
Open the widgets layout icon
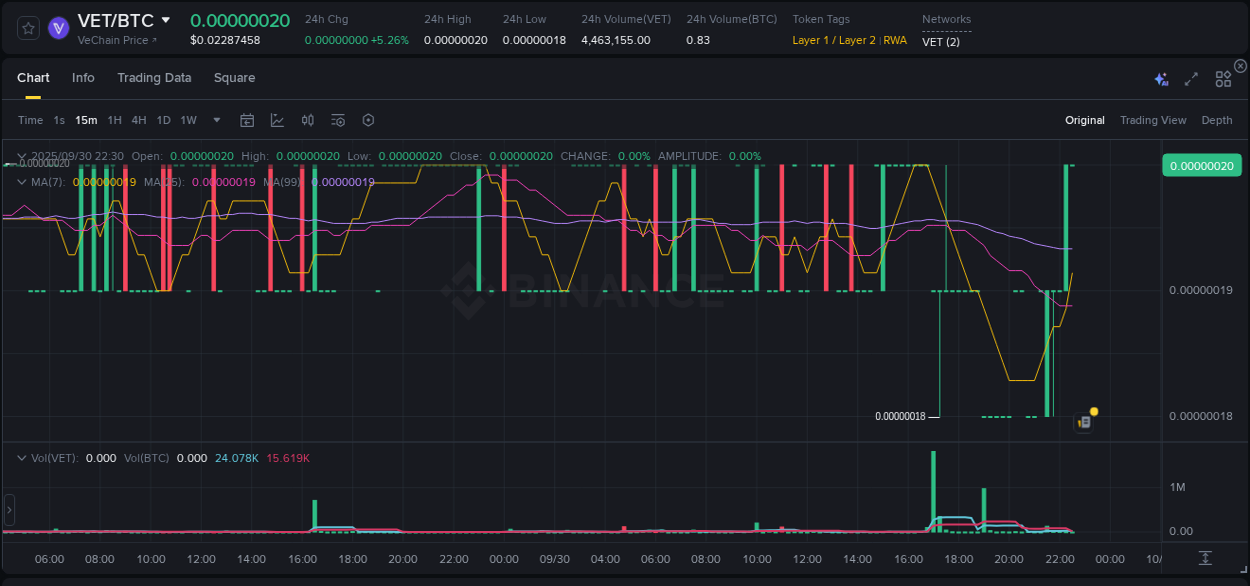coord(1222,78)
